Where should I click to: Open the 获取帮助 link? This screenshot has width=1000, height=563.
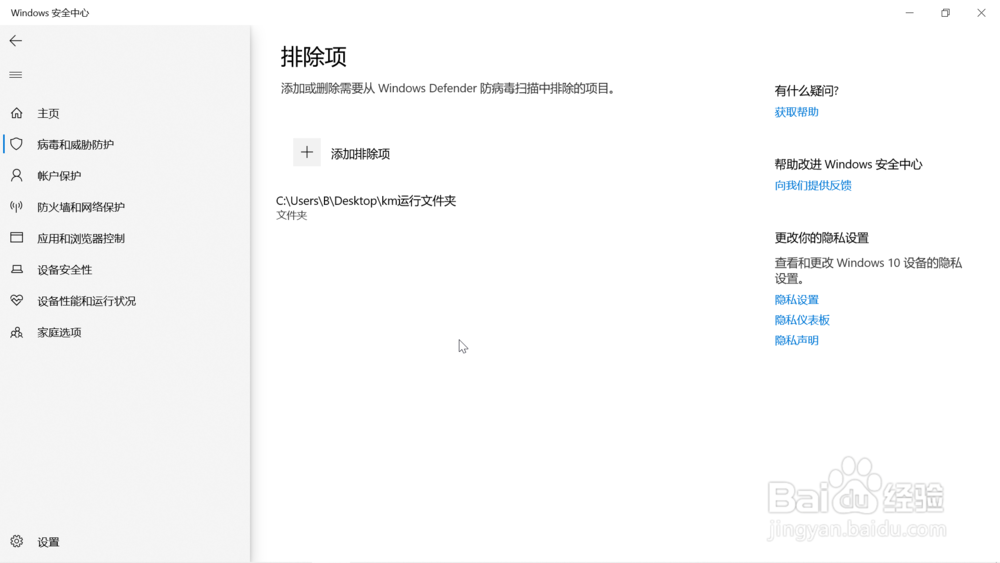(797, 112)
